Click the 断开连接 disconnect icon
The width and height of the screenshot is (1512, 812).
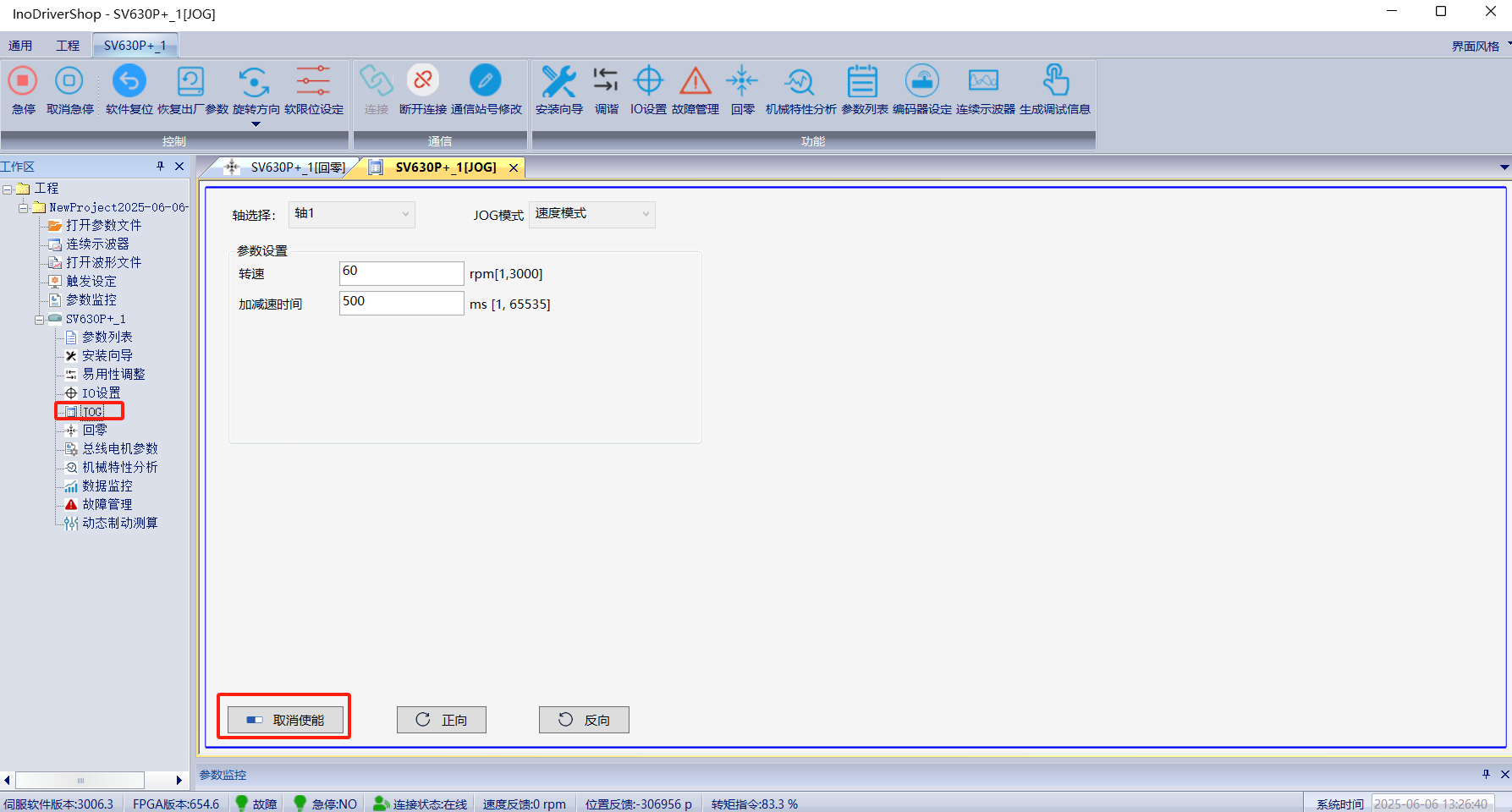pyautogui.click(x=422, y=82)
